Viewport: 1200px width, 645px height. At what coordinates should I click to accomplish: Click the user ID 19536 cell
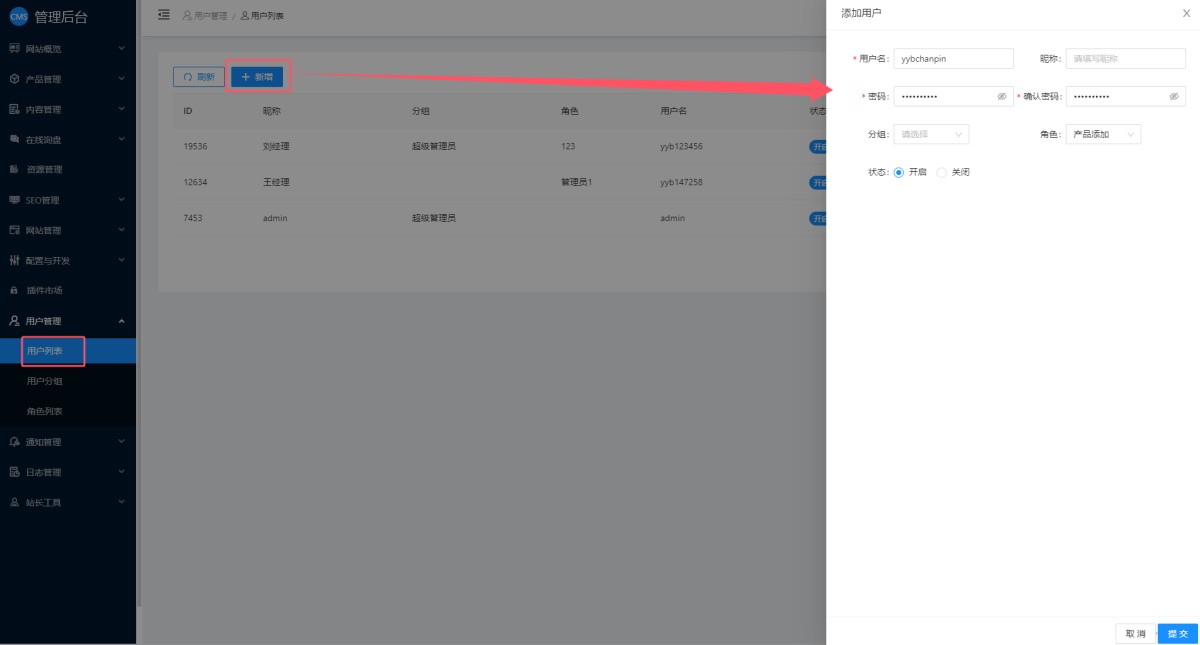(x=195, y=146)
